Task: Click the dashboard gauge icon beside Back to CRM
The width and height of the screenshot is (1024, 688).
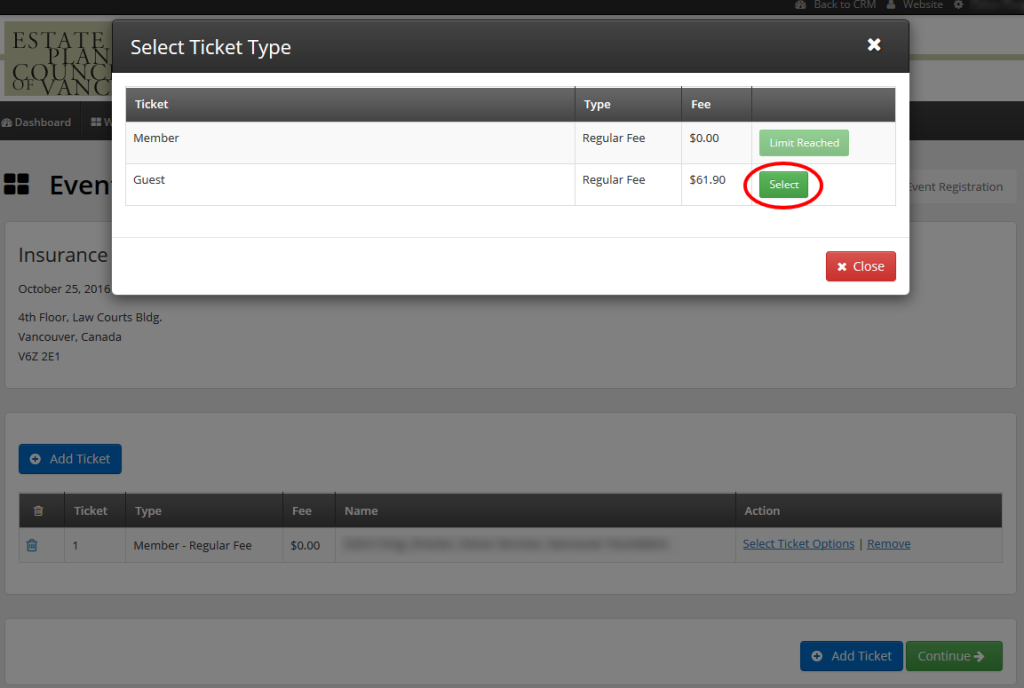Action: pos(800,5)
